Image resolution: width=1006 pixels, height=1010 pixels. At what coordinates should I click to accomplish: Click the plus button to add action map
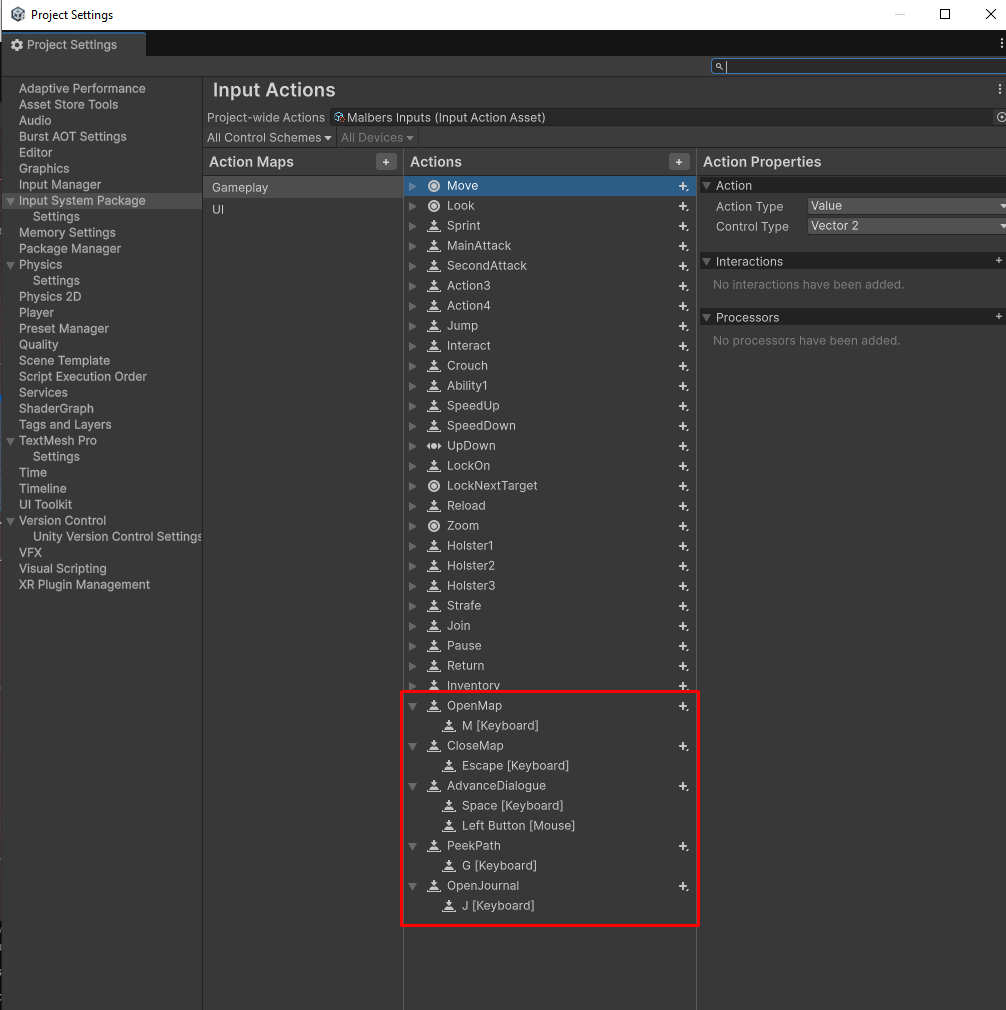point(386,162)
